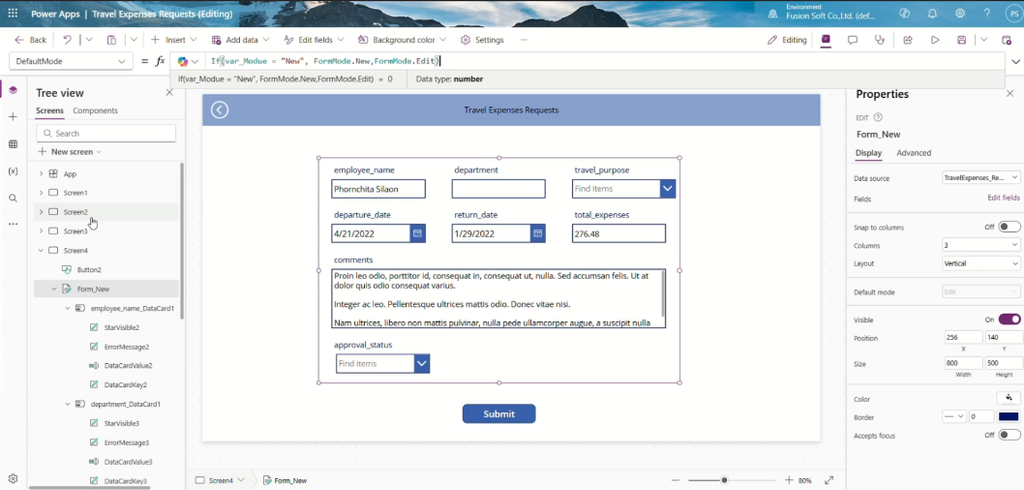Toggle Accepts focus switch
Image resolution: width=1024 pixels, height=490 pixels.
(1009, 435)
